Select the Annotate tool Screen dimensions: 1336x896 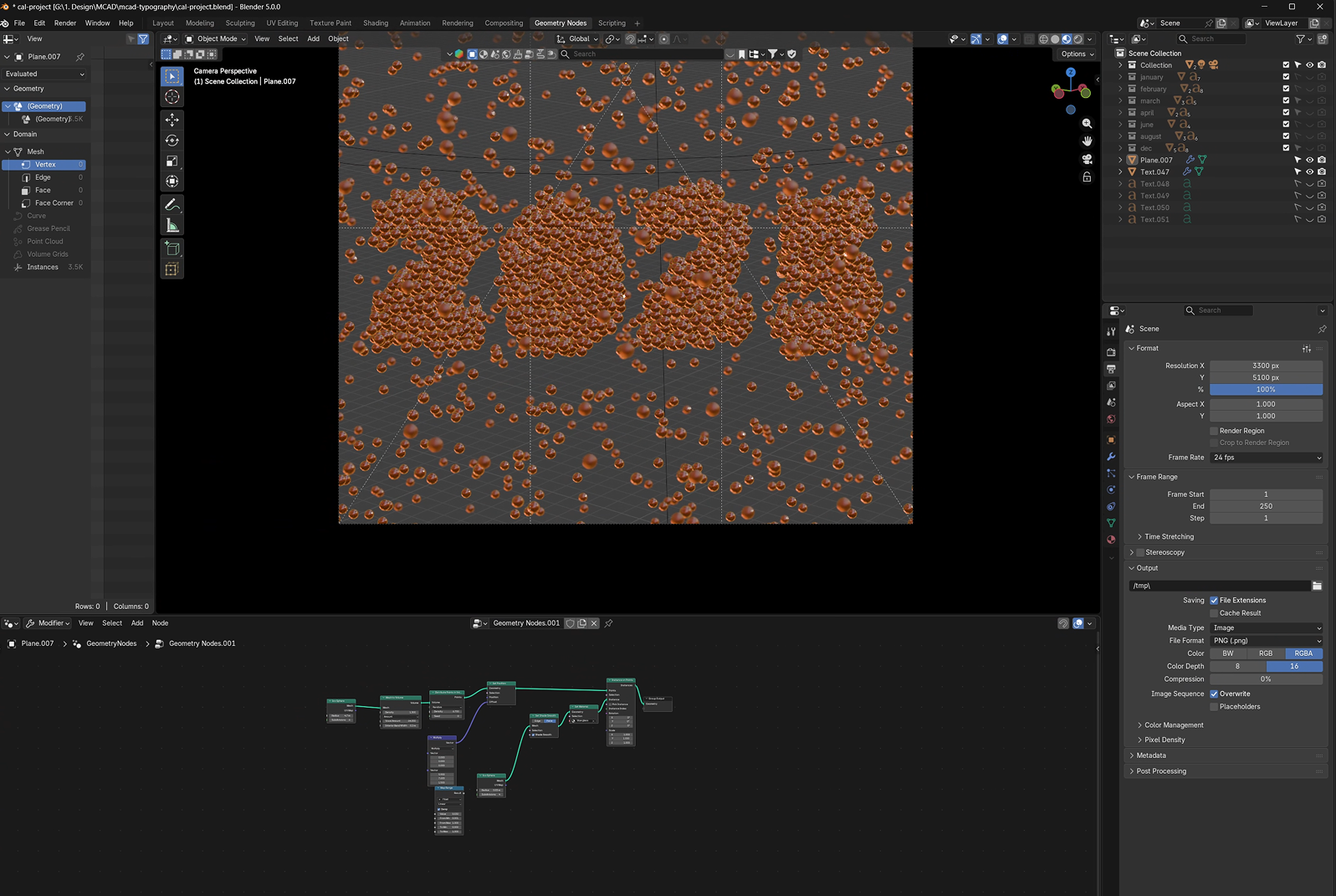tap(172, 204)
